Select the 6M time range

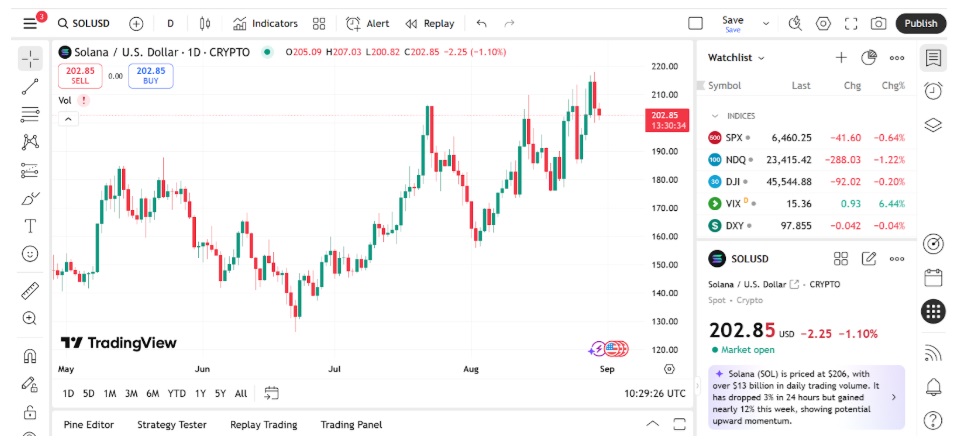(x=153, y=394)
